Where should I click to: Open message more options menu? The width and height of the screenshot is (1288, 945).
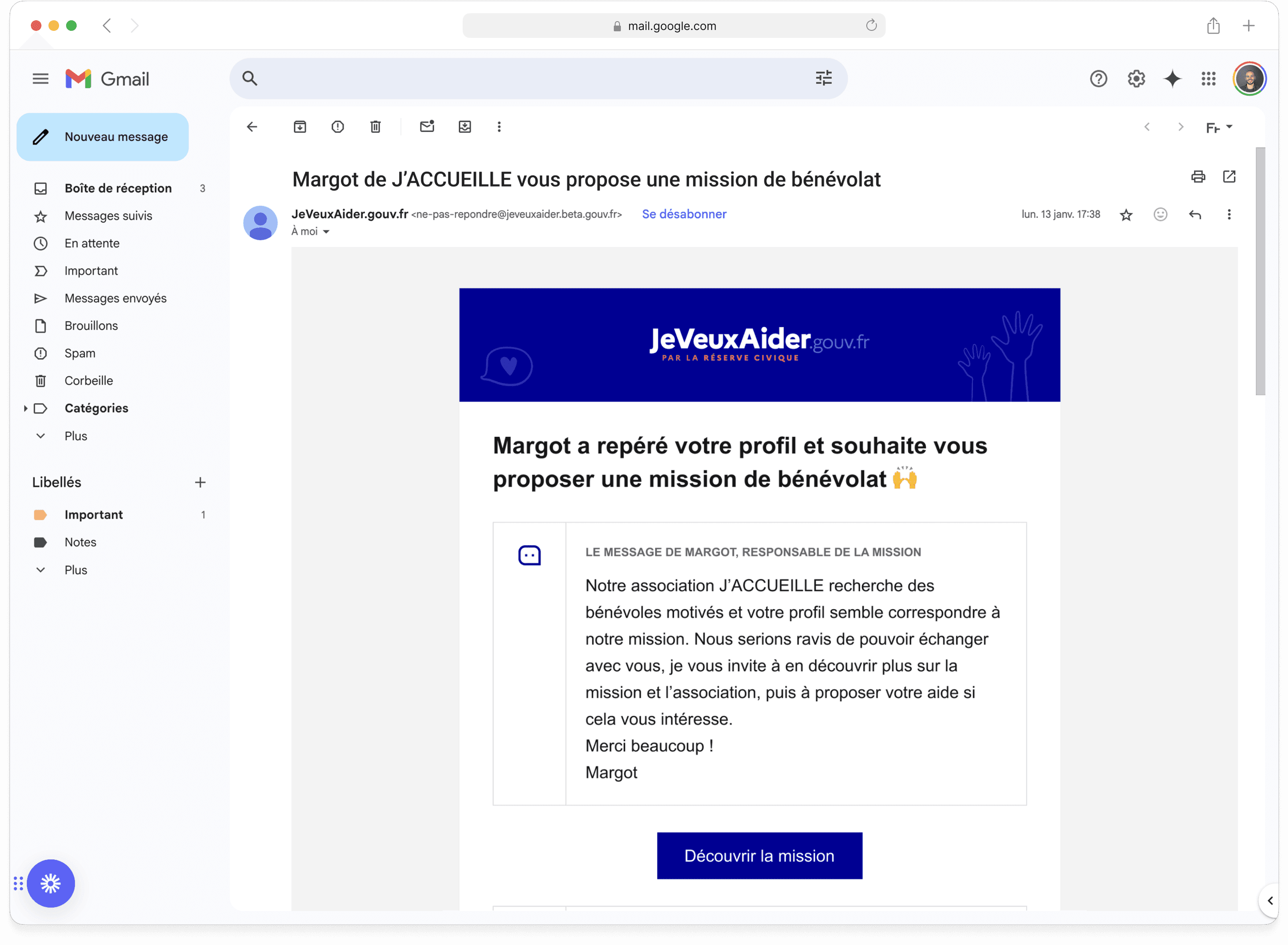coord(1229,215)
